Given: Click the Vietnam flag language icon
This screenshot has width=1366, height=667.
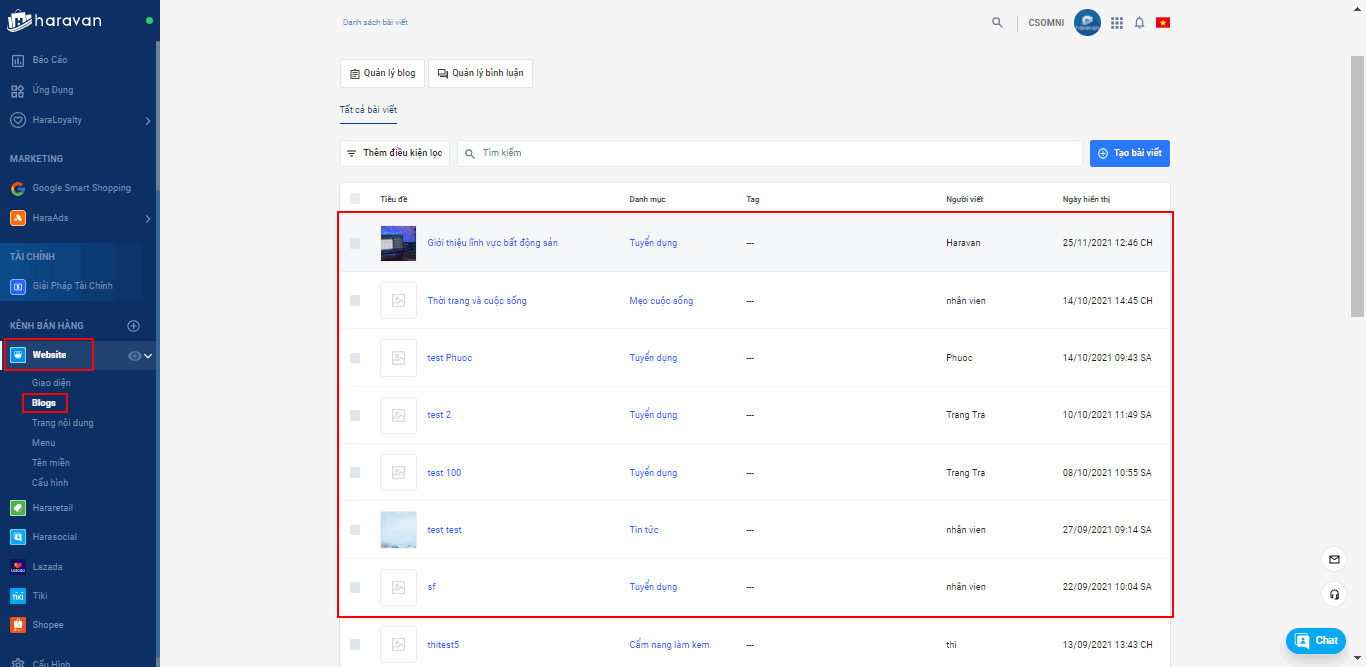Looking at the screenshot, I should pos(1163,23).
